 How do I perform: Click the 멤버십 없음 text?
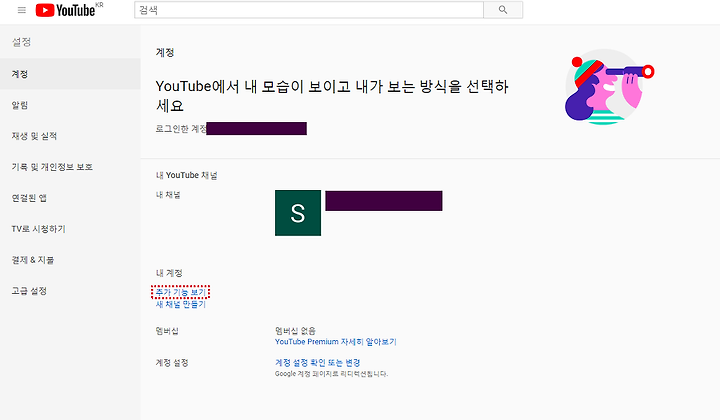(295, 330)
